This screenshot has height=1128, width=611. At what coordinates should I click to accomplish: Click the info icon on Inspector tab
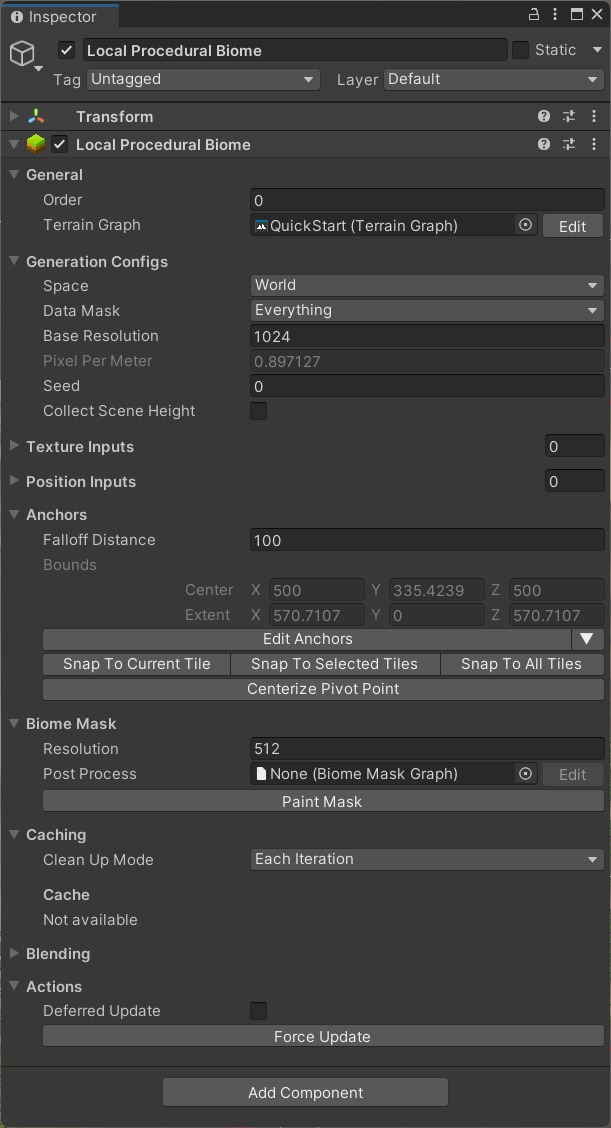click(17, 17)
